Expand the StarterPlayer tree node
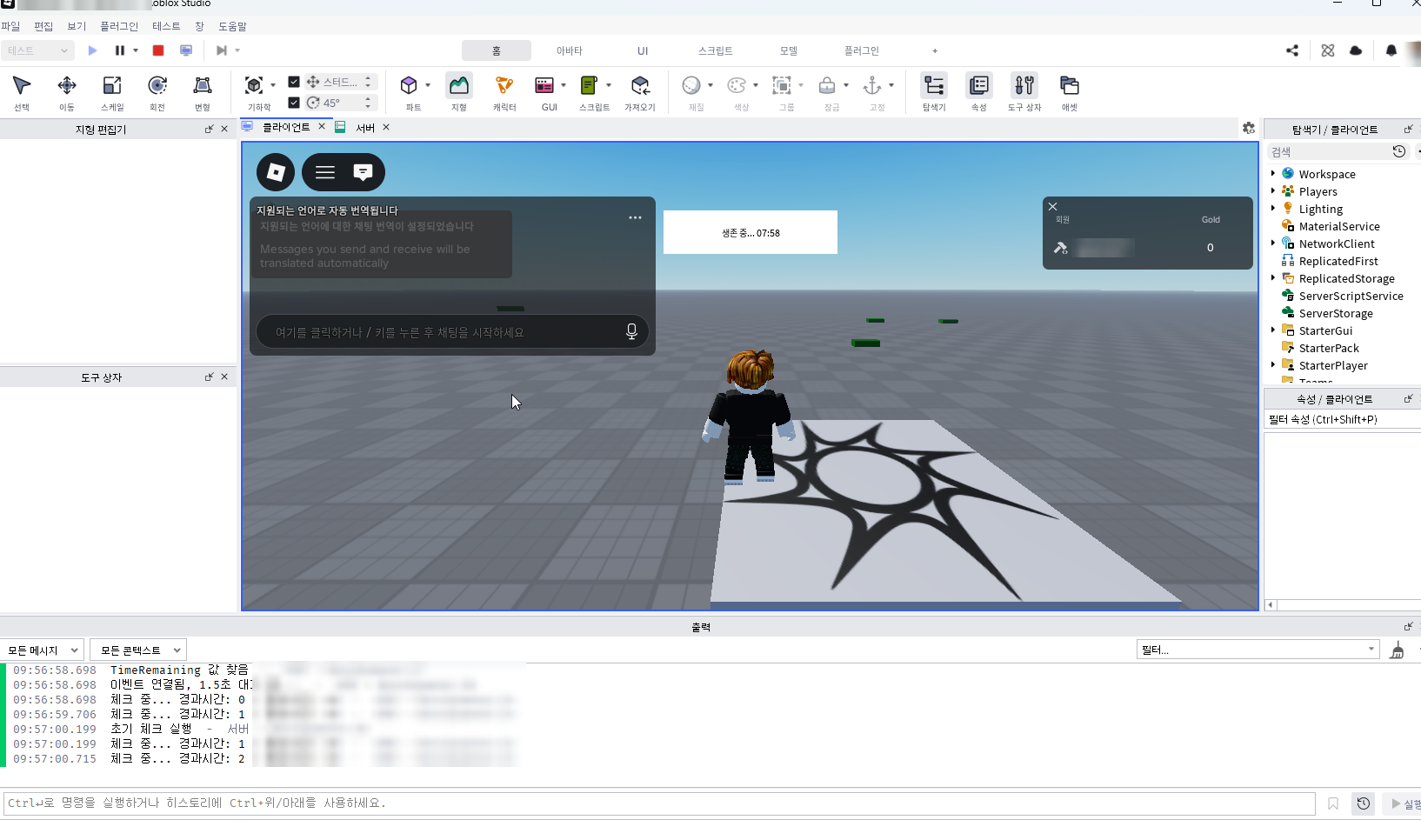 1273,365
